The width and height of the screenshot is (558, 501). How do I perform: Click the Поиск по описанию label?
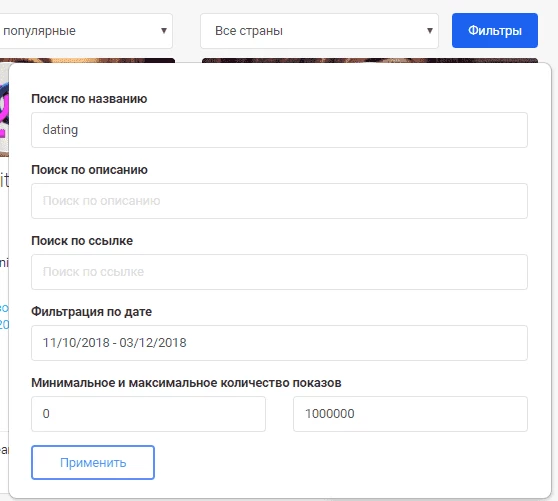[89, 170]
